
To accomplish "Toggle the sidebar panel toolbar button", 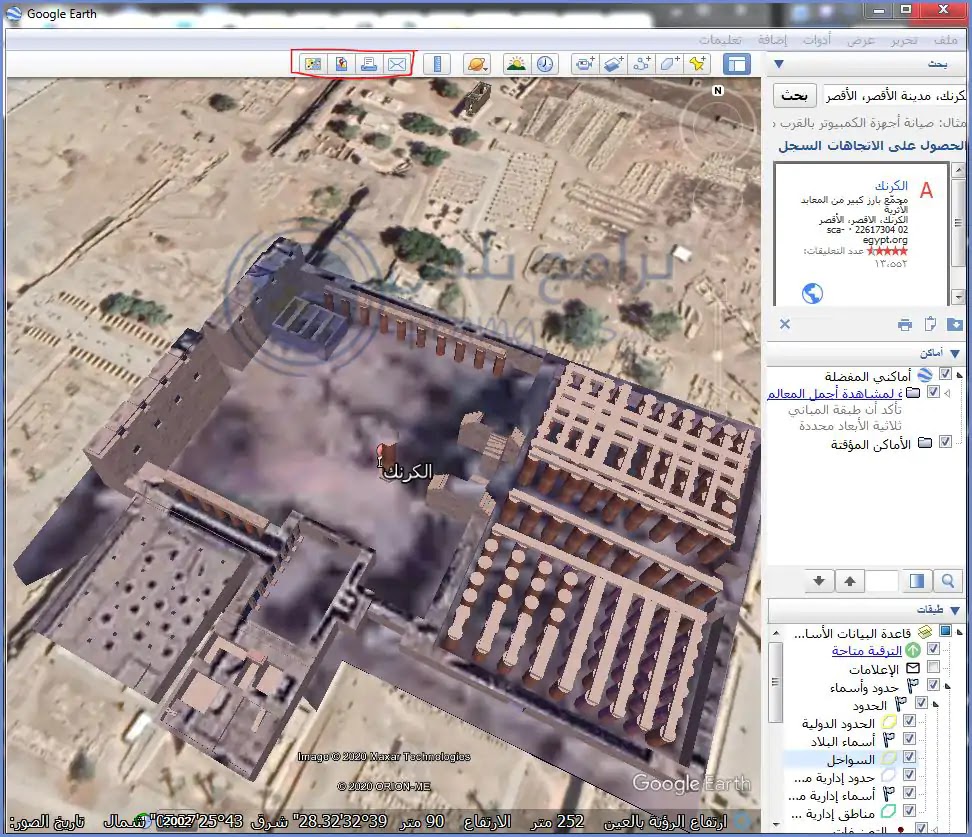I will click(x=736, y=64).
